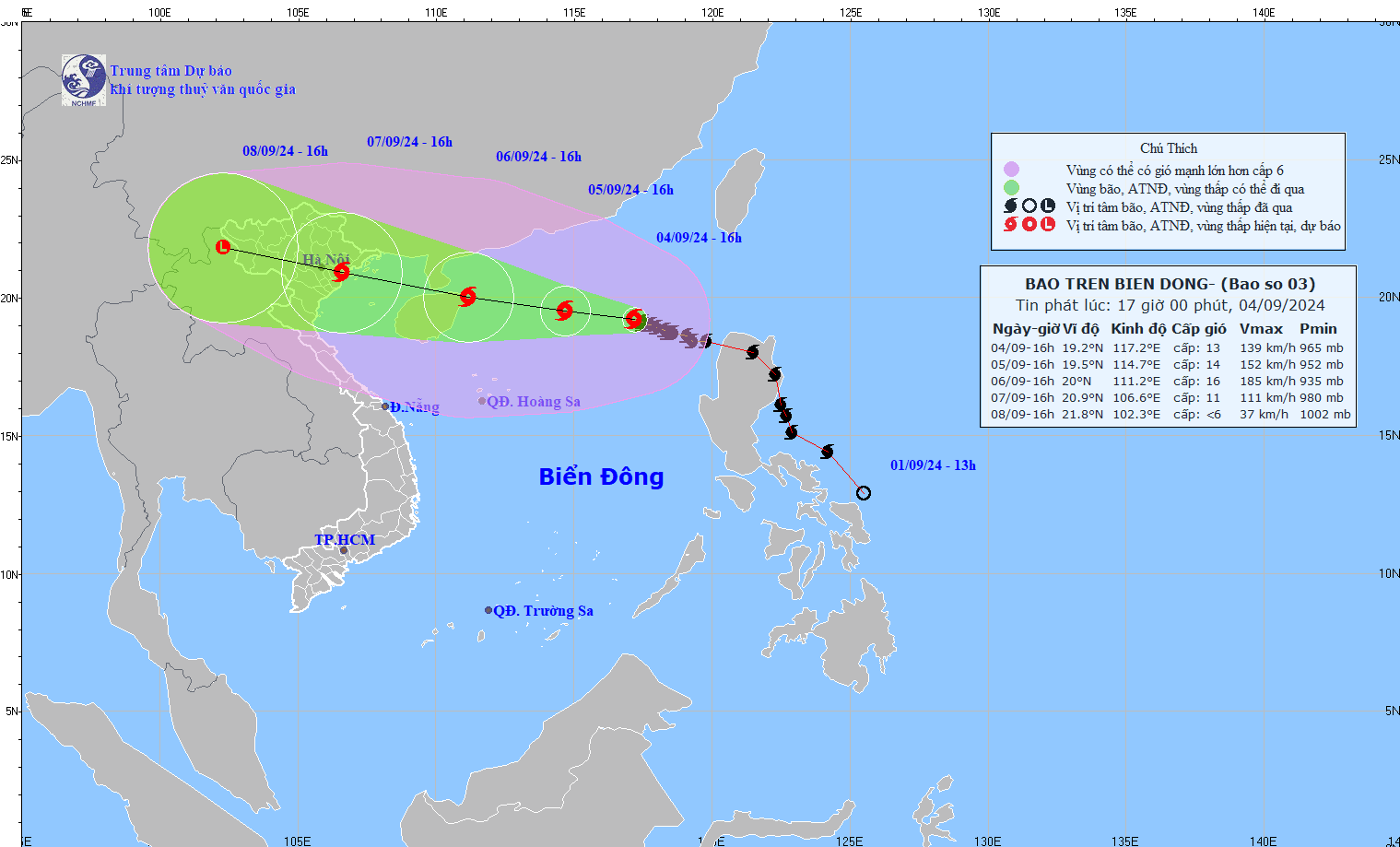Click table cell "cấp: 14"

click(x=1196, y=365)
